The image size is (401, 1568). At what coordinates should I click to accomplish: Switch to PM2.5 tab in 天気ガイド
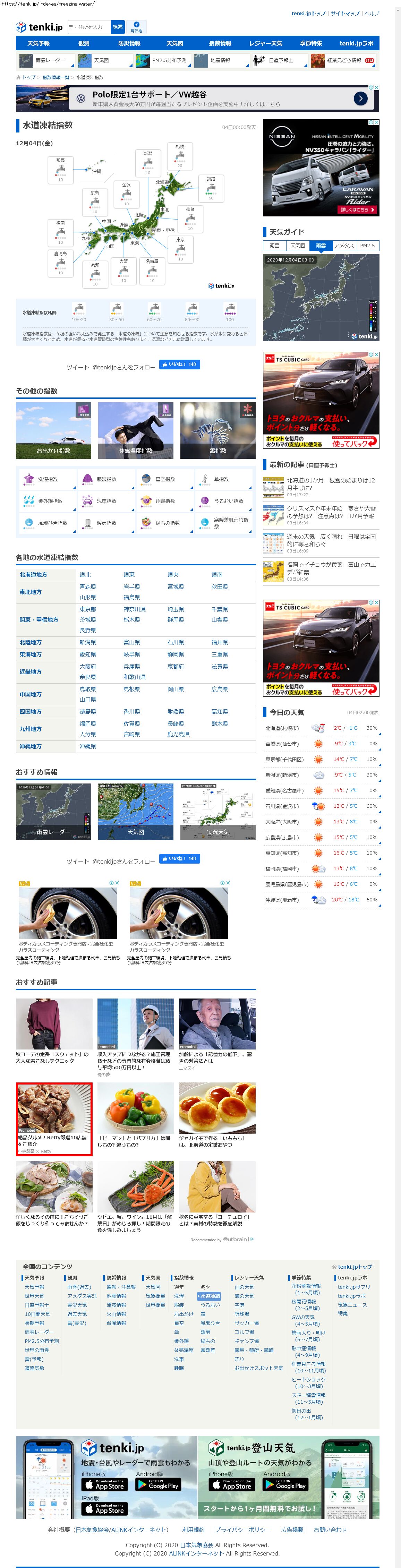[367, 245]
